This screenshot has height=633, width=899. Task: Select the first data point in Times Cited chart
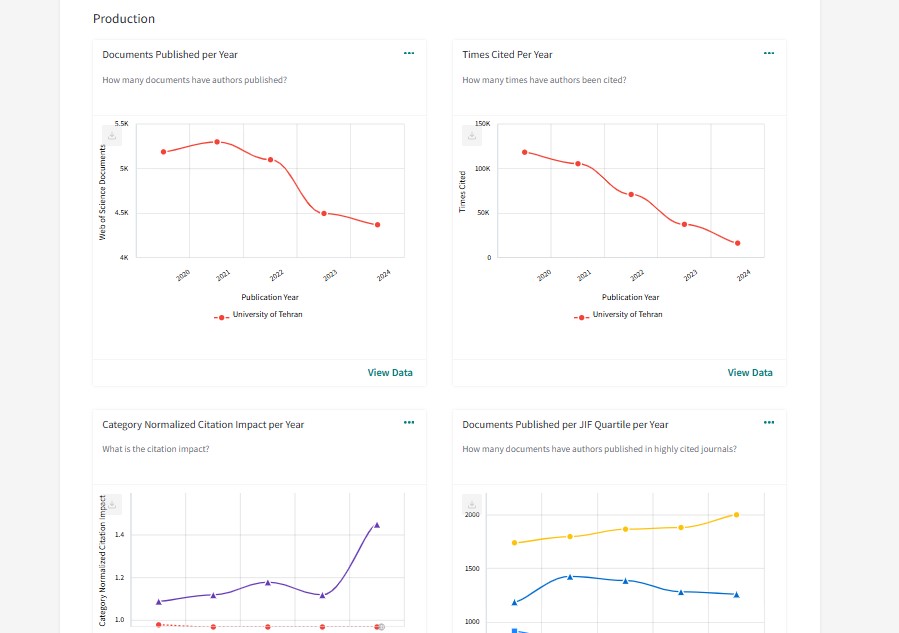point(524,152)
